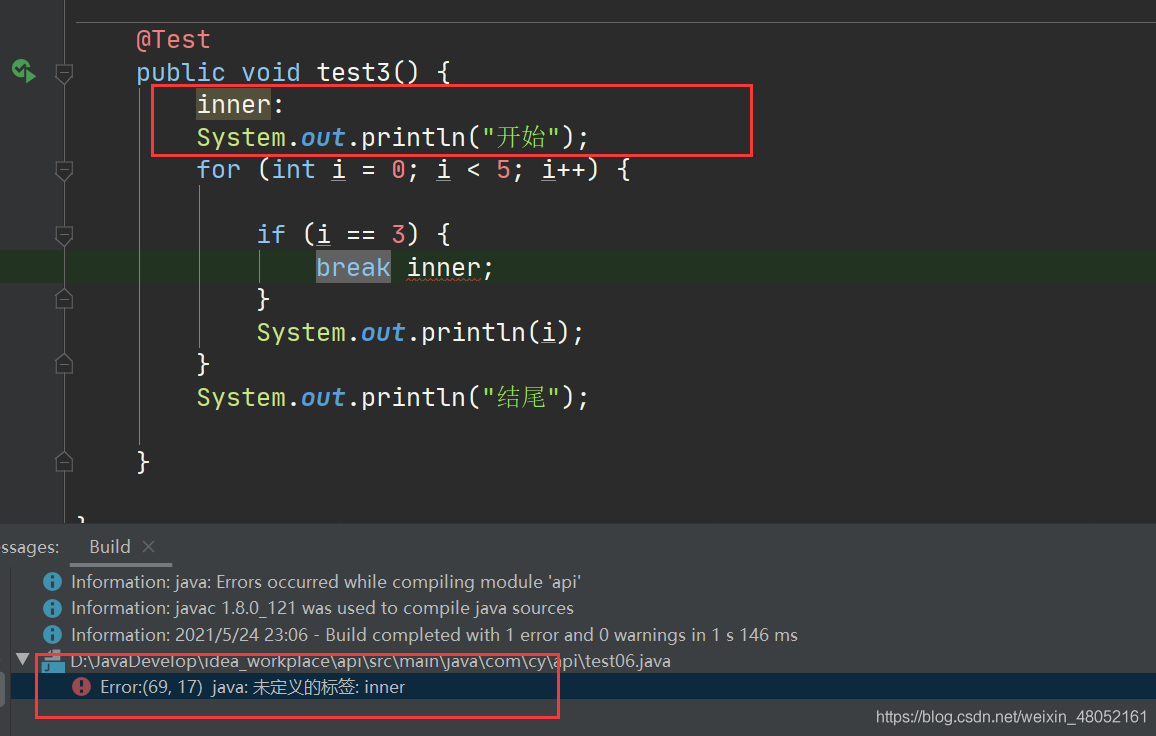Click the test3 method end fold marker
The image size is (1156, 736).
coord(64,462)
